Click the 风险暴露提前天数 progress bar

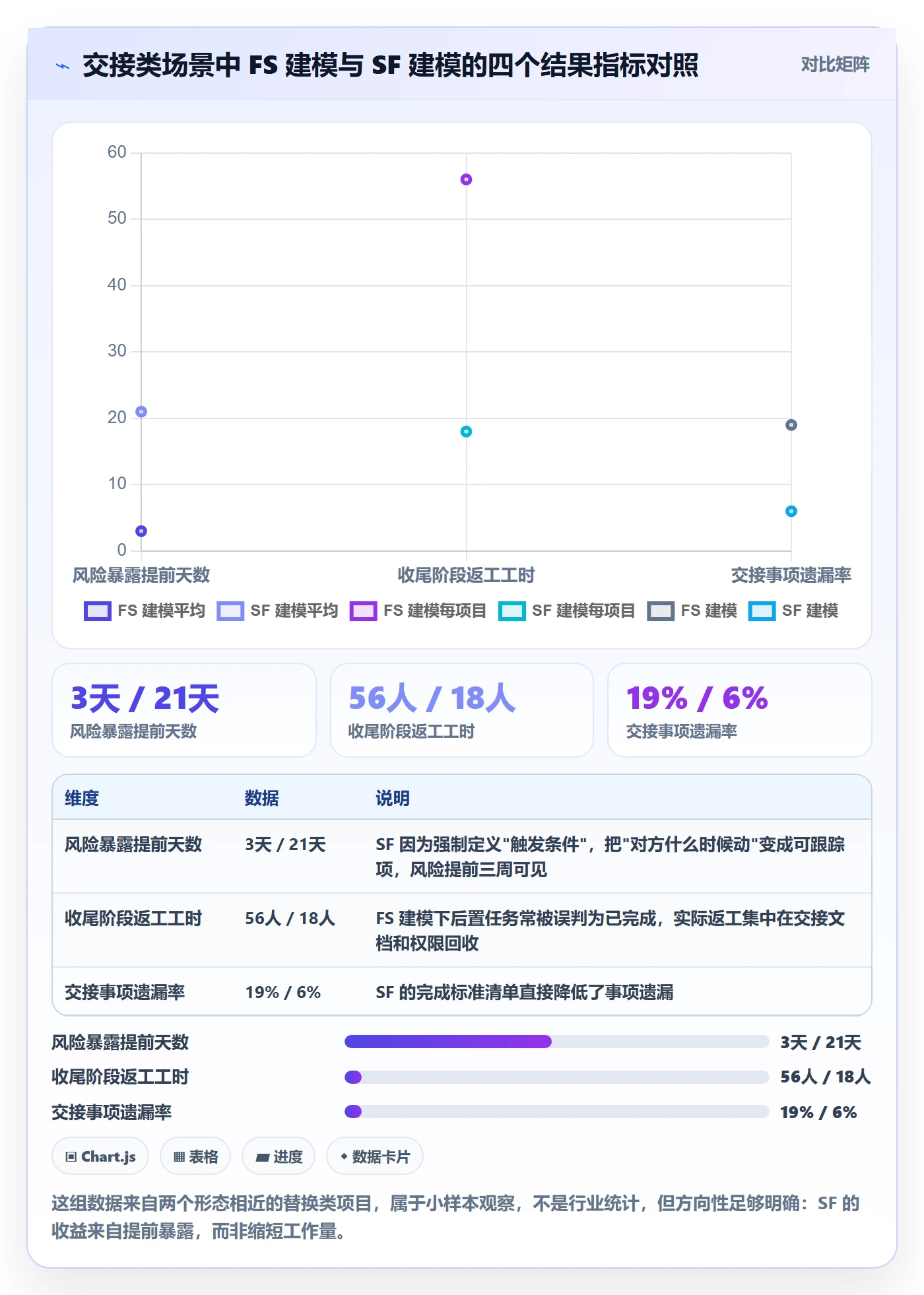(556, 1042)
